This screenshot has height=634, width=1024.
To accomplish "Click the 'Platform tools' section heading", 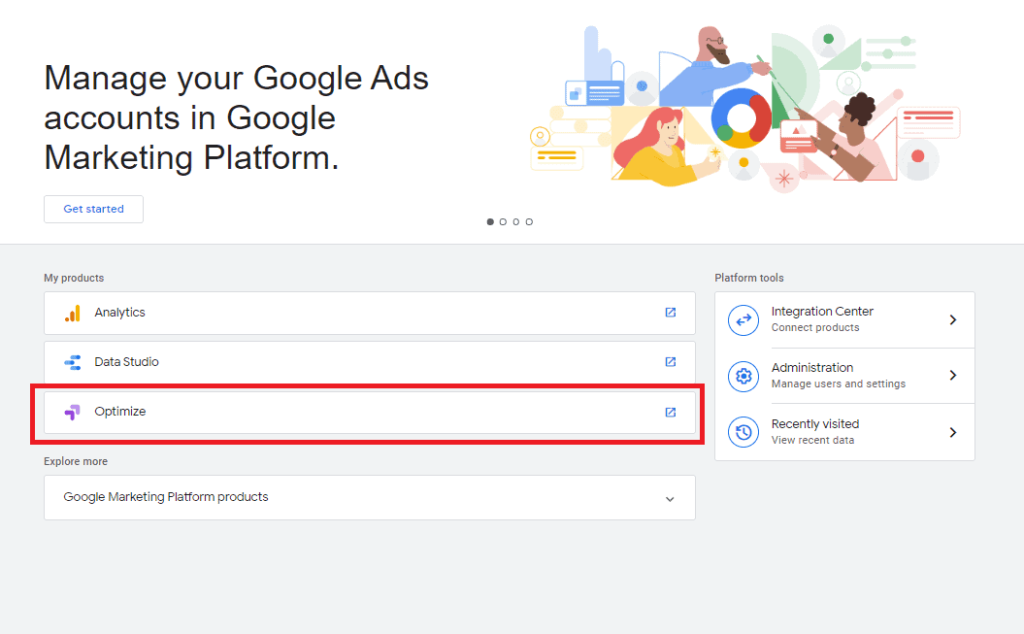I will pyautogui.click(x=748, y=278).
